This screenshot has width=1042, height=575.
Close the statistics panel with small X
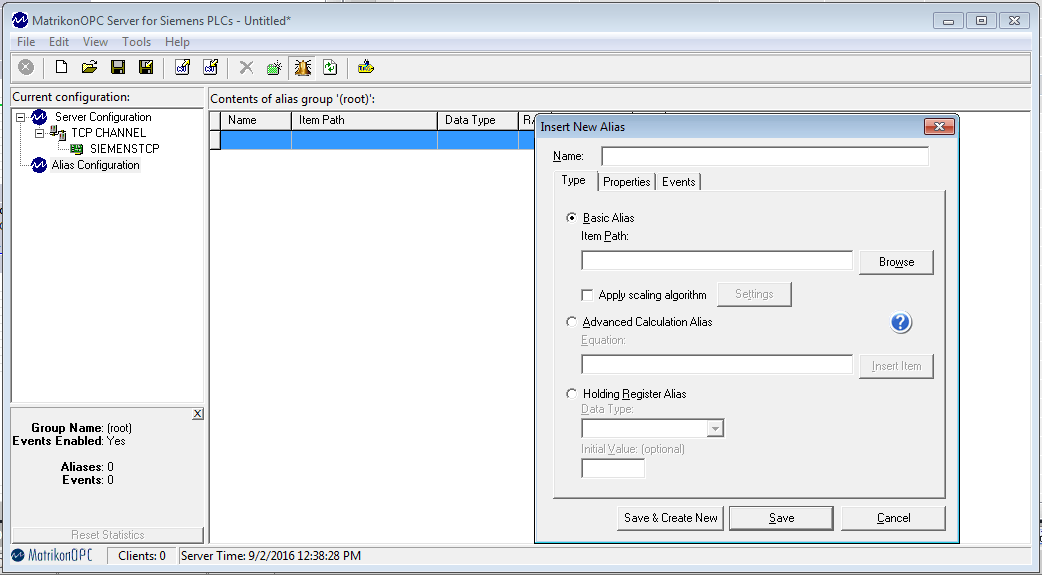click(x=197, y=413)
